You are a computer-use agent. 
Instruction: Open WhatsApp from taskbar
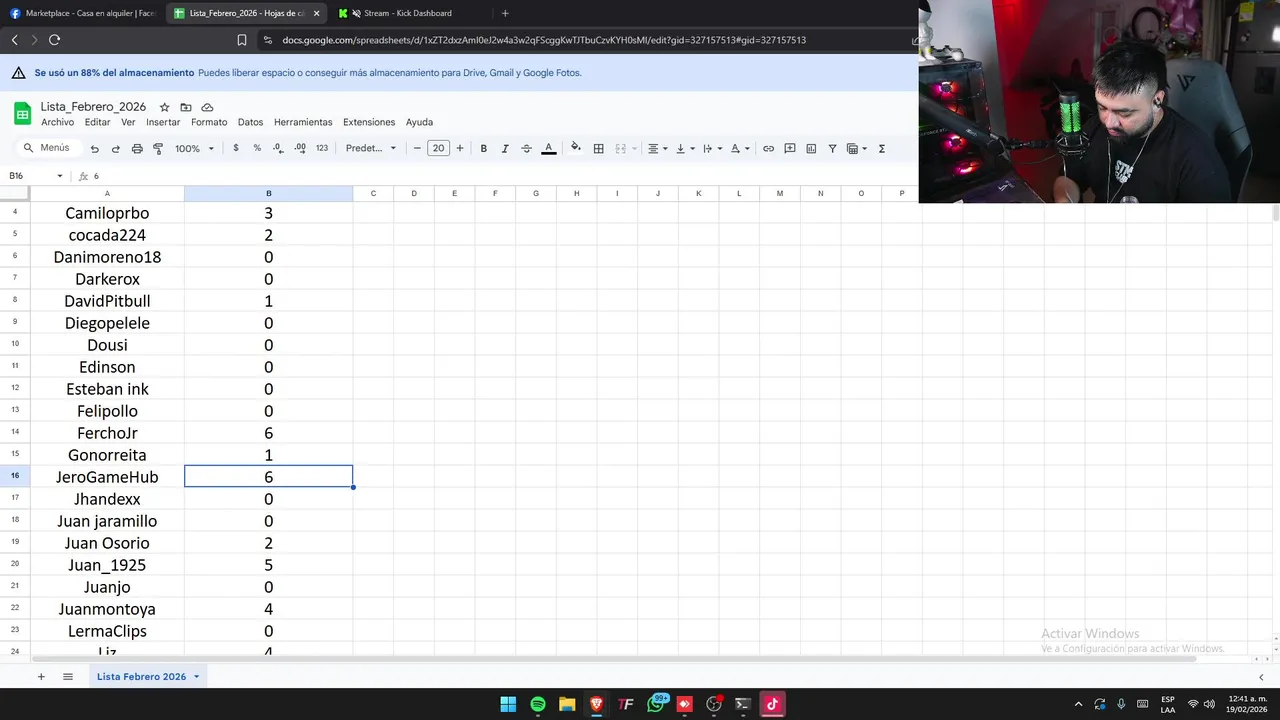click(655, 704)
